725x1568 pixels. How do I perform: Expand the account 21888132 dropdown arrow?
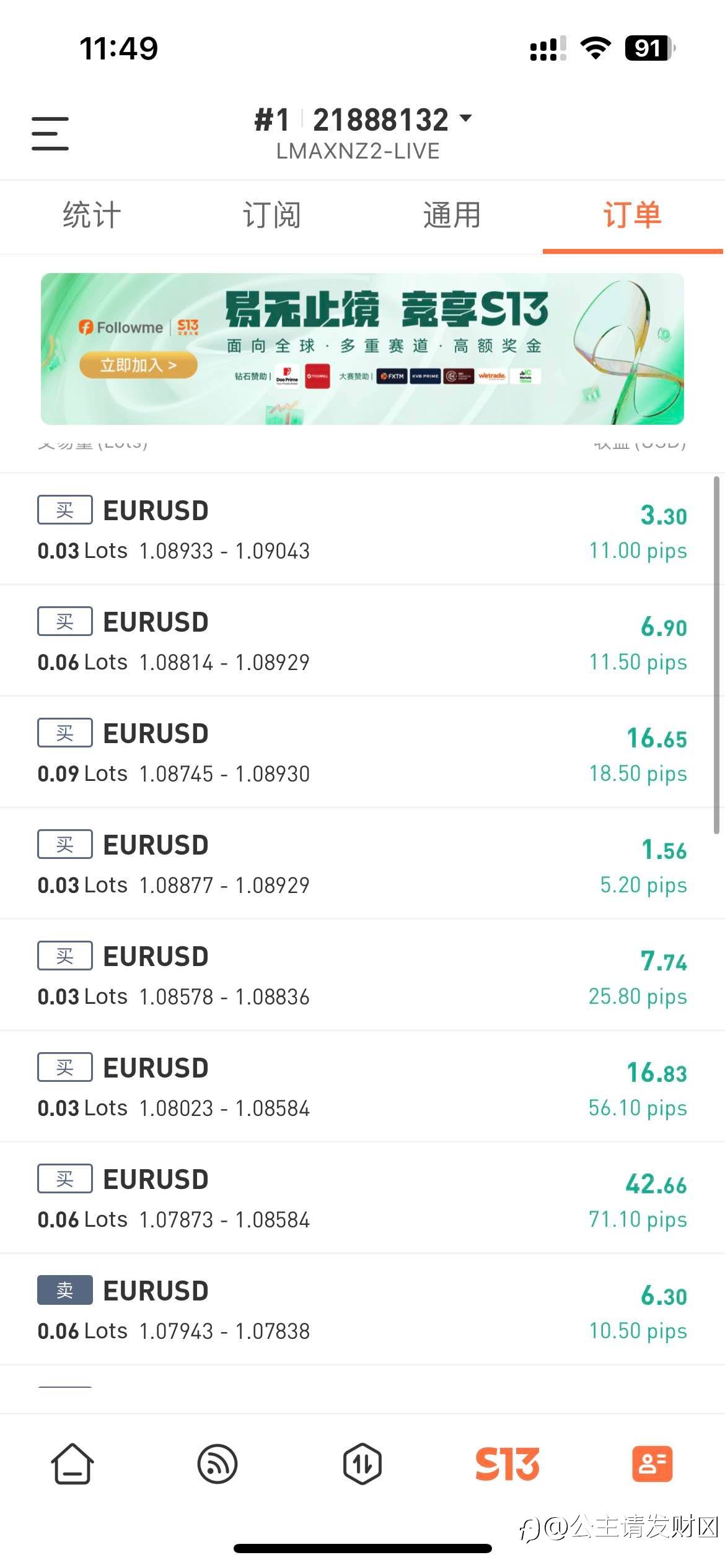465,118
